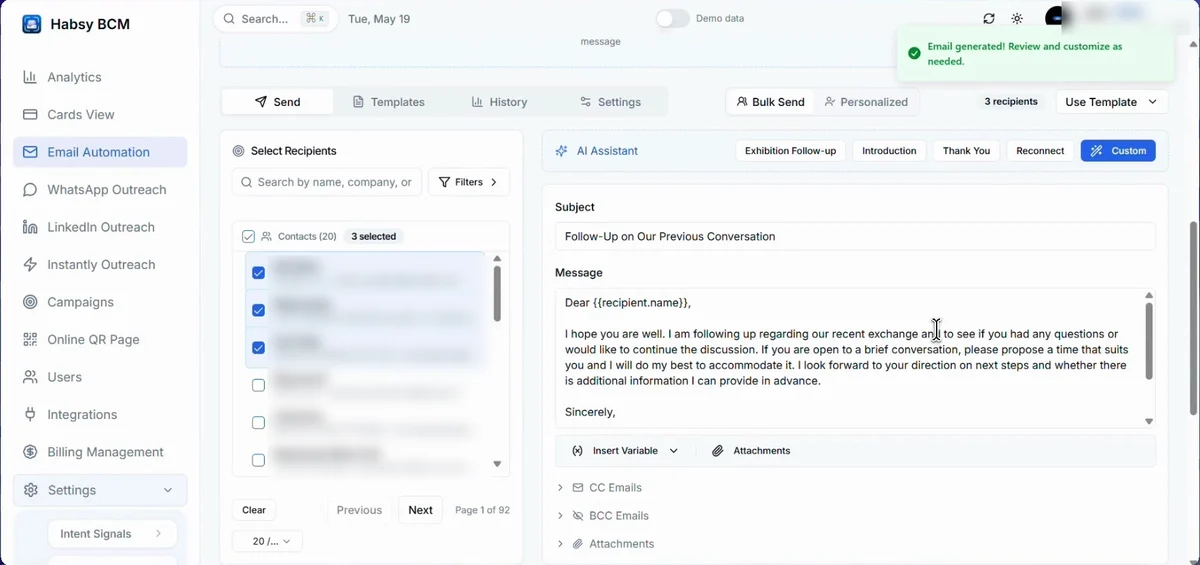Click the Exhibition Follow-up preset button

(x=791, y=151)
